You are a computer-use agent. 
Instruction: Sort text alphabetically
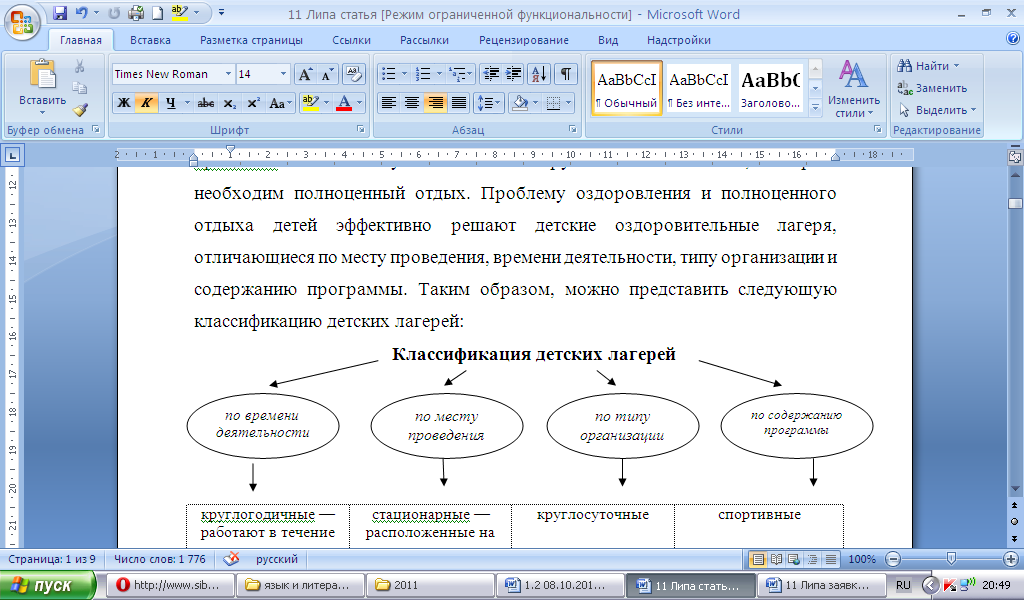539,74
